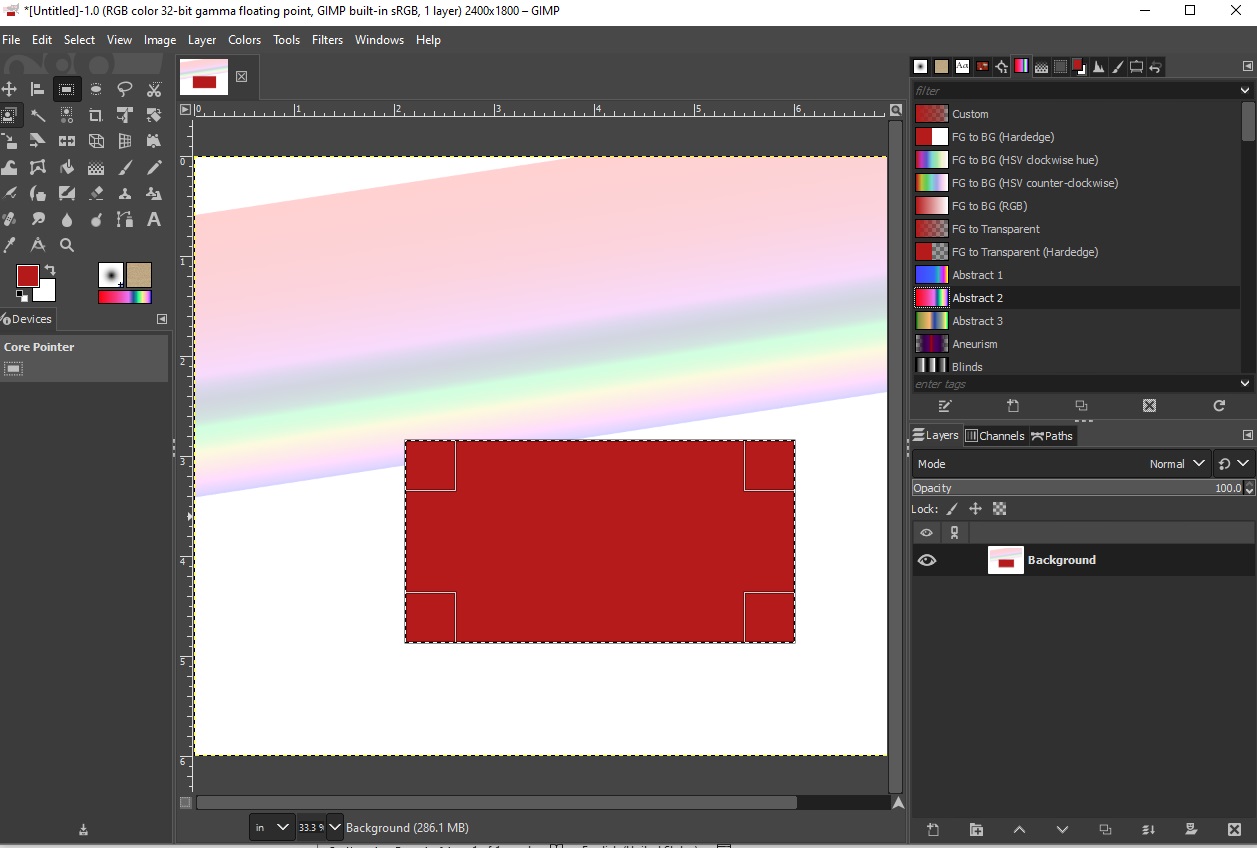Open the Windows menu
This screenshot has width=1257, height=848.
click(x=379, y=40)
